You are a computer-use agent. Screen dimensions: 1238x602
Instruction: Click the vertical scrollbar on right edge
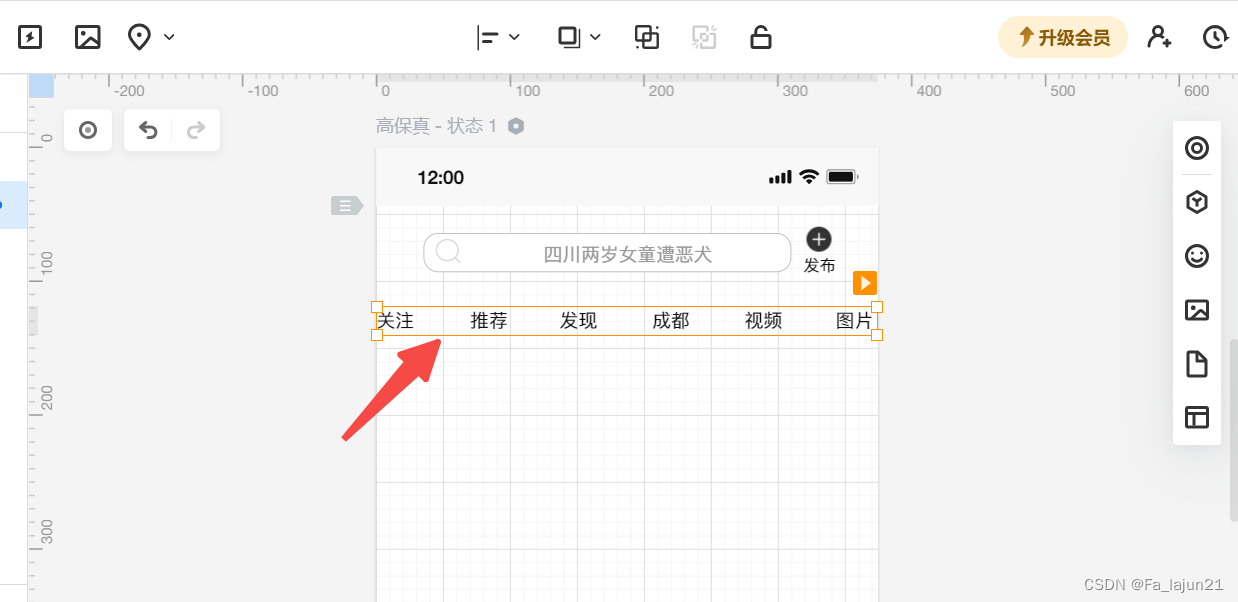point(1233,430)
